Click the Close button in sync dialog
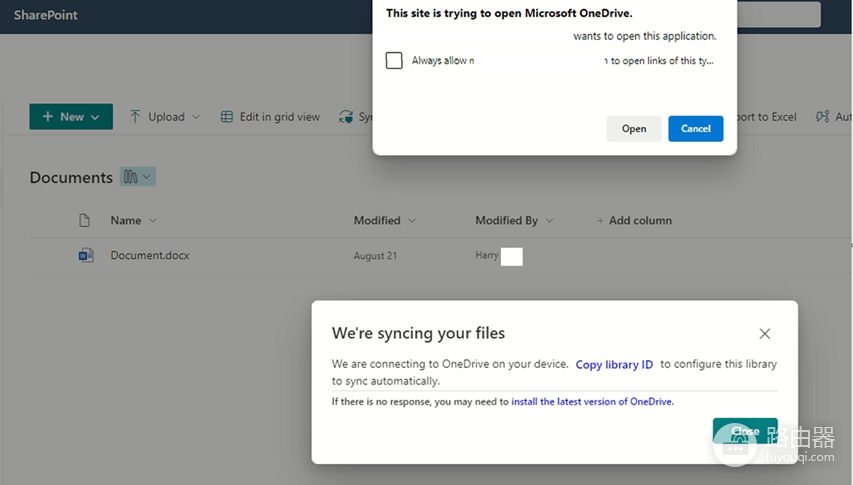The width and height of the screenshot is (853, 485). [745, 431]
